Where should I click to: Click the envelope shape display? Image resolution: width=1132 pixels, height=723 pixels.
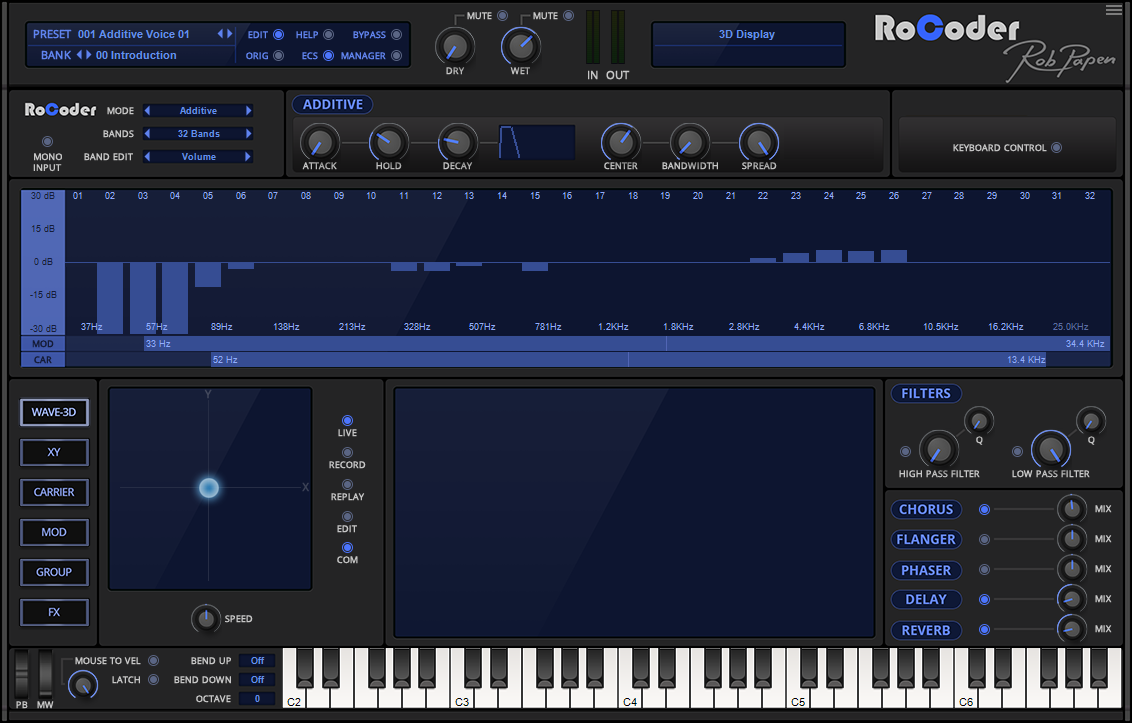point(537,142)
